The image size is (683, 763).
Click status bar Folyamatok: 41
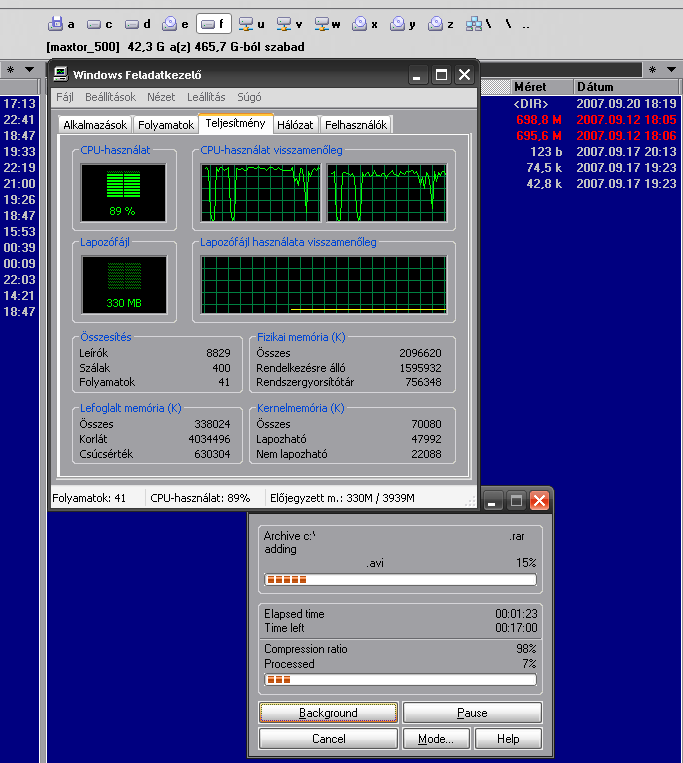[x=89, y=498]
